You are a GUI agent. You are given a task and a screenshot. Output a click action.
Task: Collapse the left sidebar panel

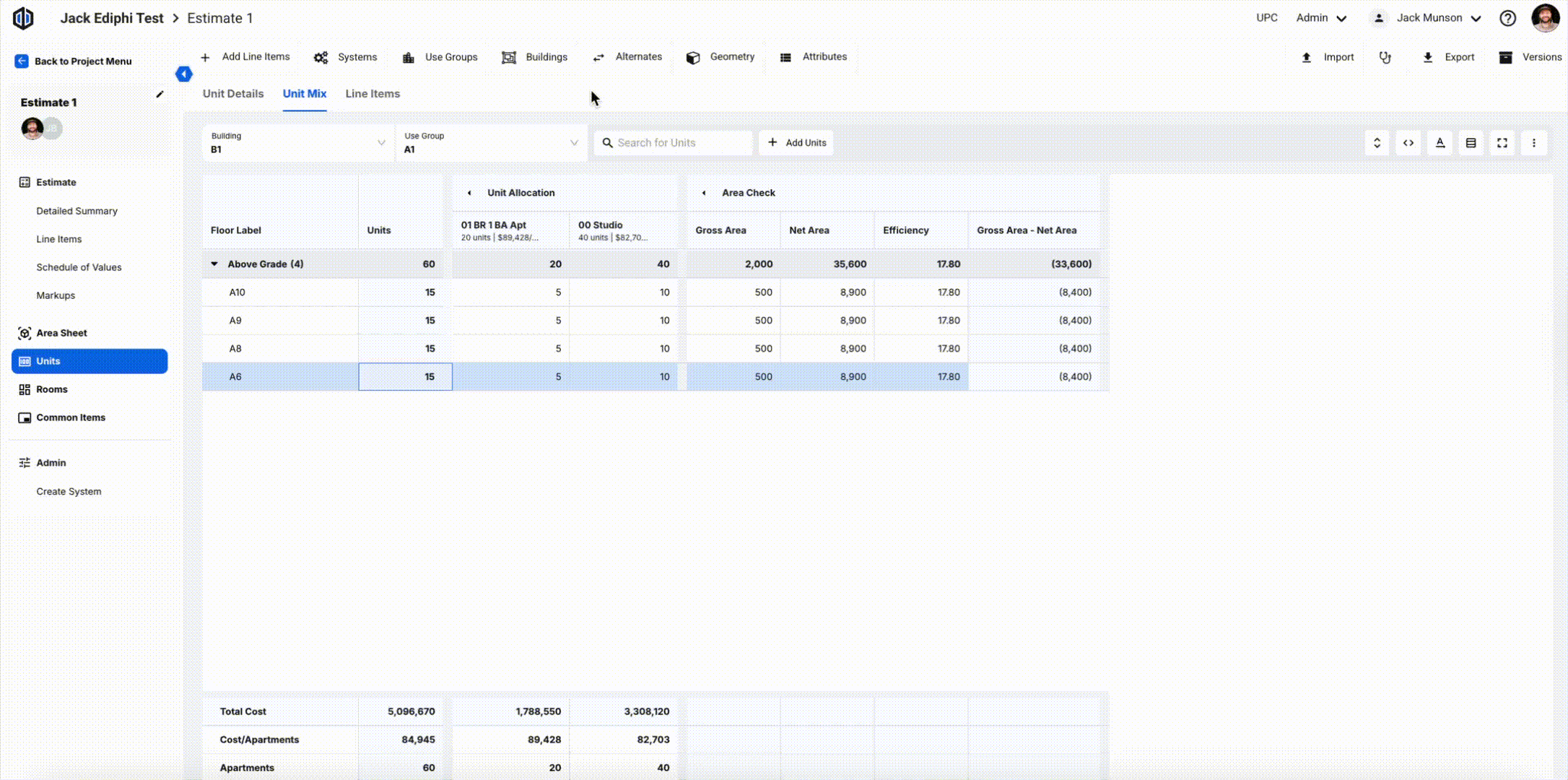(x=184, y=74)
